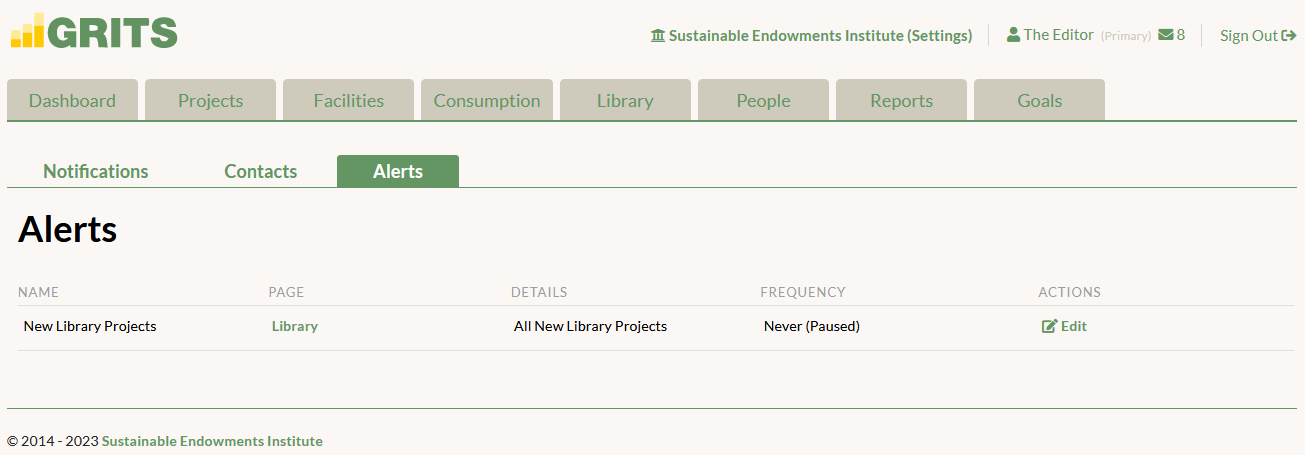Click the Sign Out arrow icon
Screen dimensions: 1305x455
click(x=1289, y=36)
